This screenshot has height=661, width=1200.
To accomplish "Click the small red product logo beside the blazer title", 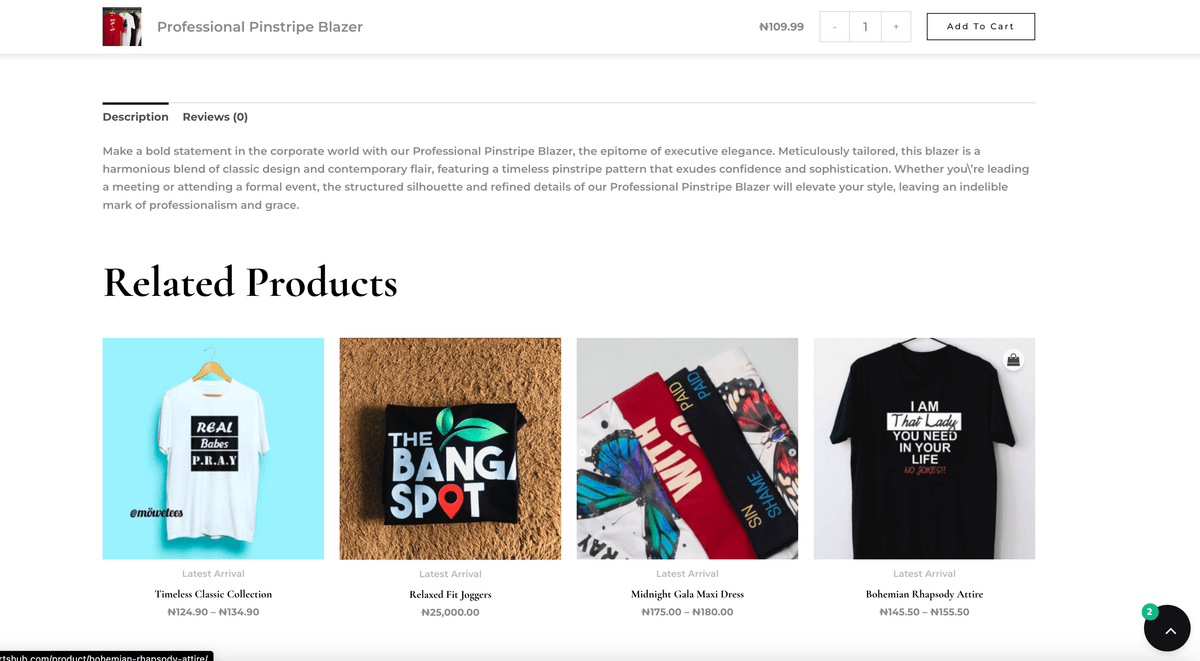I will click(x=121, y=26).
